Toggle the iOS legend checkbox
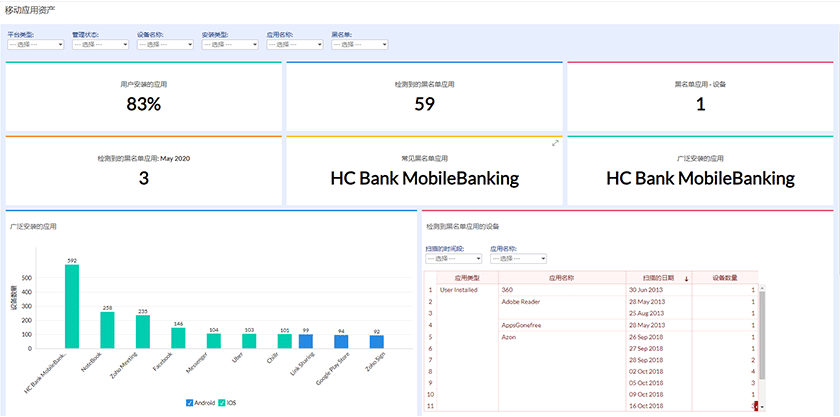The width and height of the screenshot is (840, 417). (x=222, y=403)
